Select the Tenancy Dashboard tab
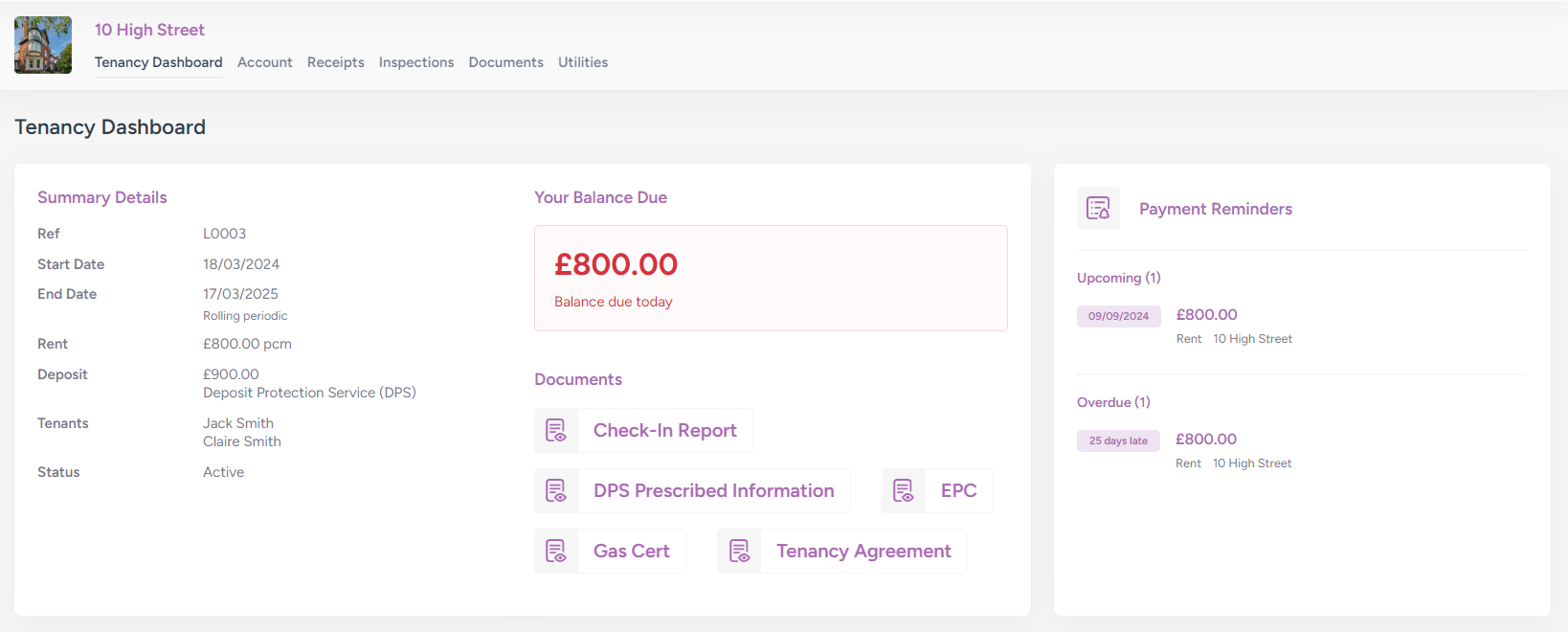Image resolution: width=1568 pixels, height=632 pixels. [x=158, y=62]
